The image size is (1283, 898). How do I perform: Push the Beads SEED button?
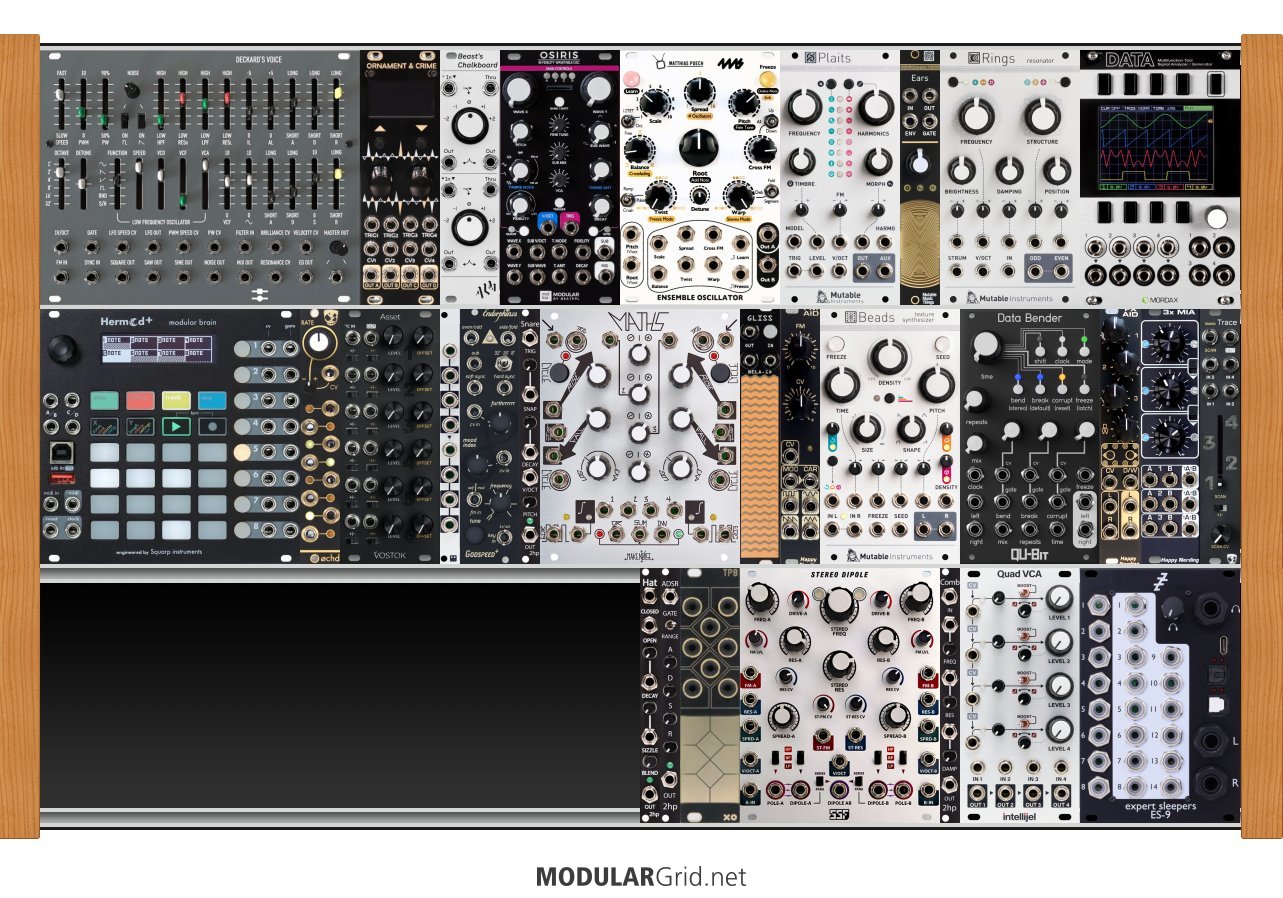click(x=944, y=343)
